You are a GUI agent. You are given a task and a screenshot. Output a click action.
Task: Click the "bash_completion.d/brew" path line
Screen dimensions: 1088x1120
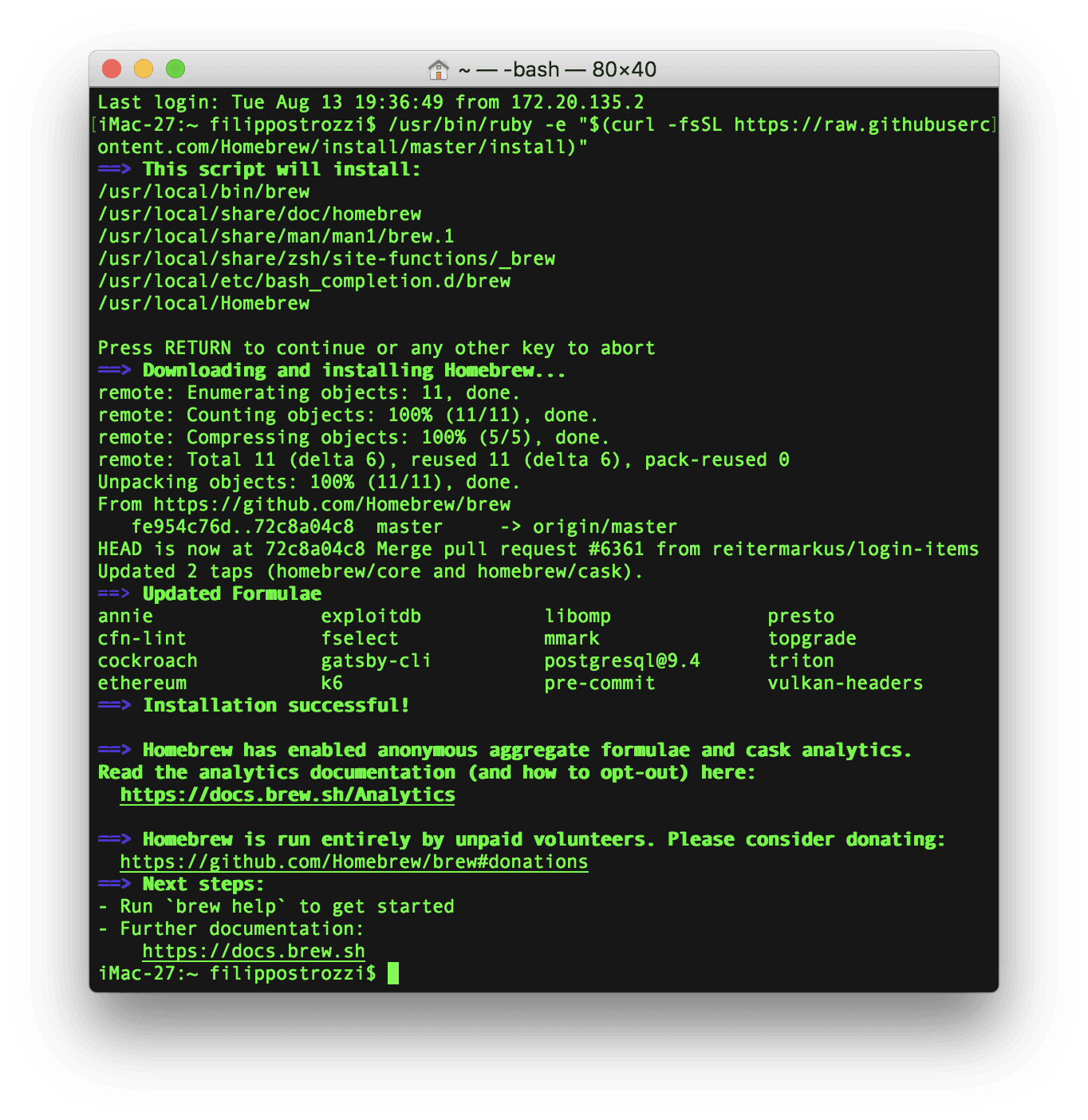coord(304,282)
